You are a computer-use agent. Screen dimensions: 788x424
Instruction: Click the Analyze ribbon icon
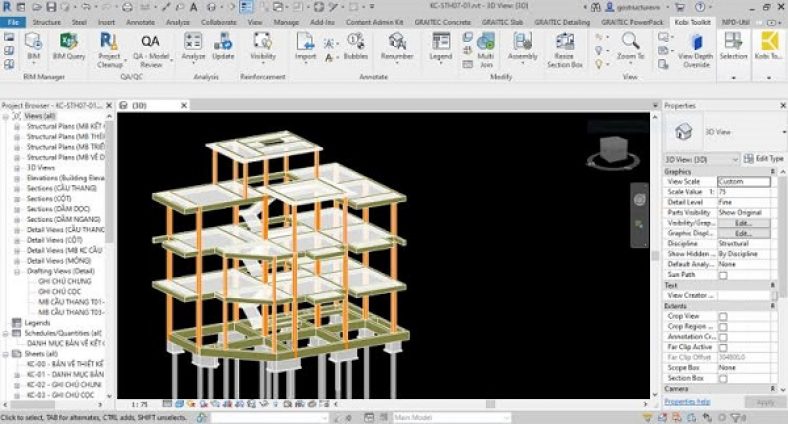[193, 46]
